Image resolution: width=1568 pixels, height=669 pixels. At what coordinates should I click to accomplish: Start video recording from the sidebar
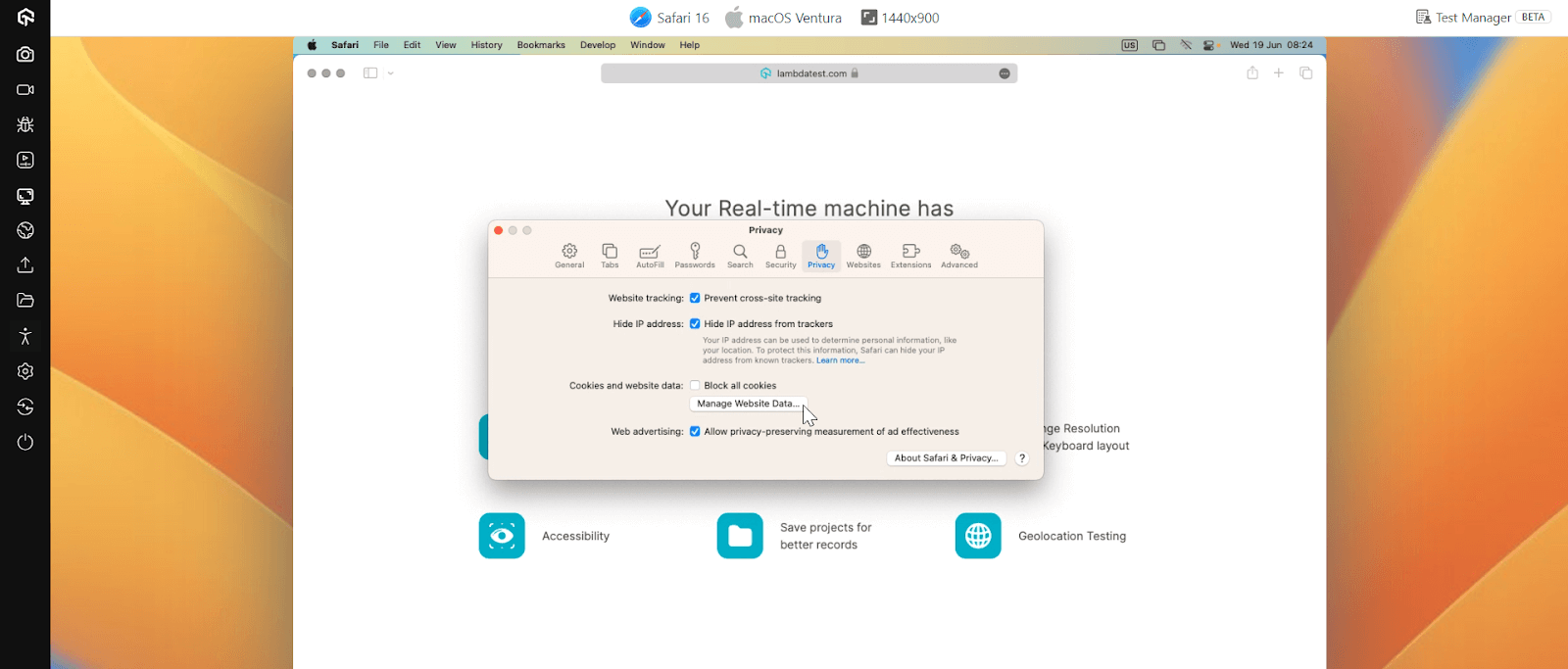[25, 90]
